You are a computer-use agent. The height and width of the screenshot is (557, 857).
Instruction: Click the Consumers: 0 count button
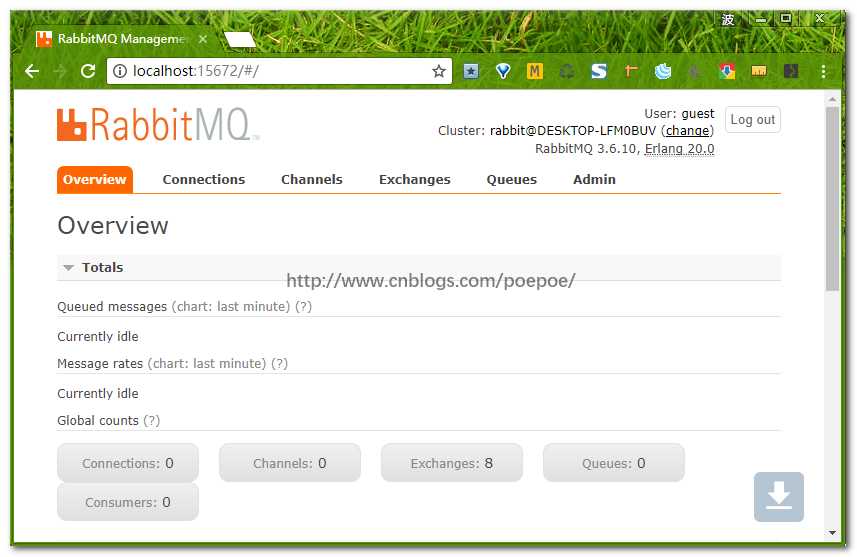point(128,502)
